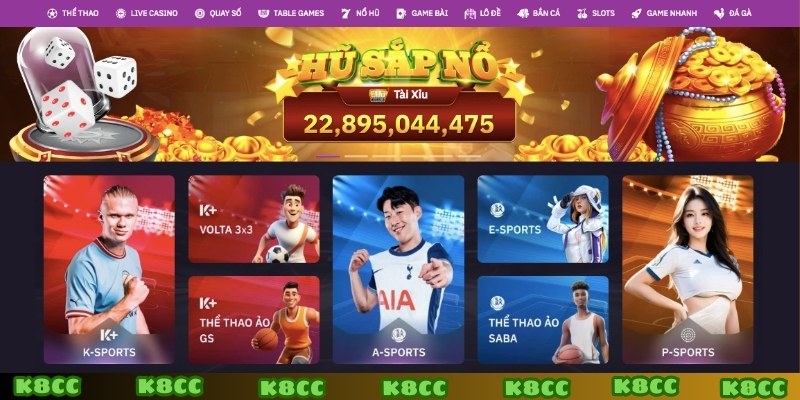
Task: Choose the E-SPORTS card
Action: (x=543, y=219)
